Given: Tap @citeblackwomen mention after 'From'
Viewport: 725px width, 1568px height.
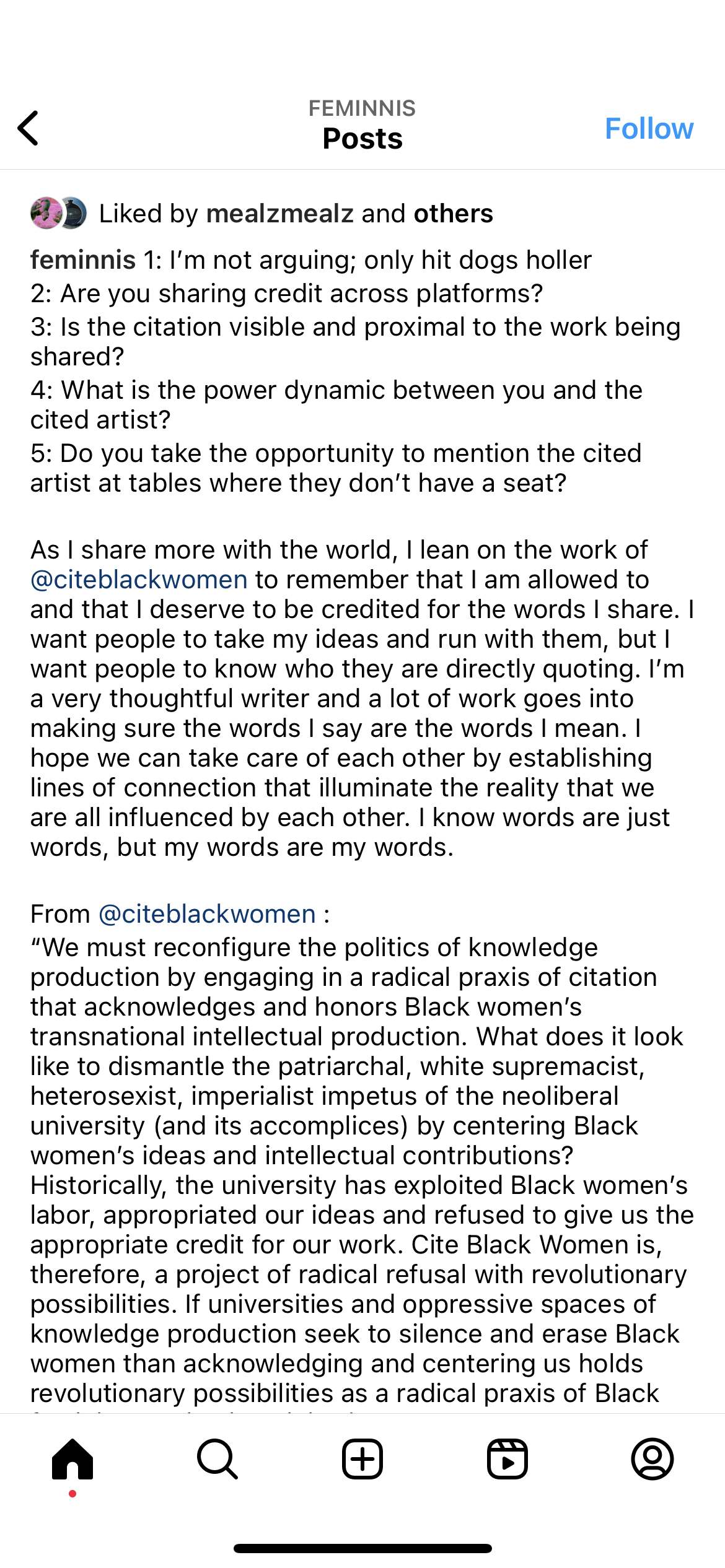Looking at the screenshot, I should tap(207, 914).
